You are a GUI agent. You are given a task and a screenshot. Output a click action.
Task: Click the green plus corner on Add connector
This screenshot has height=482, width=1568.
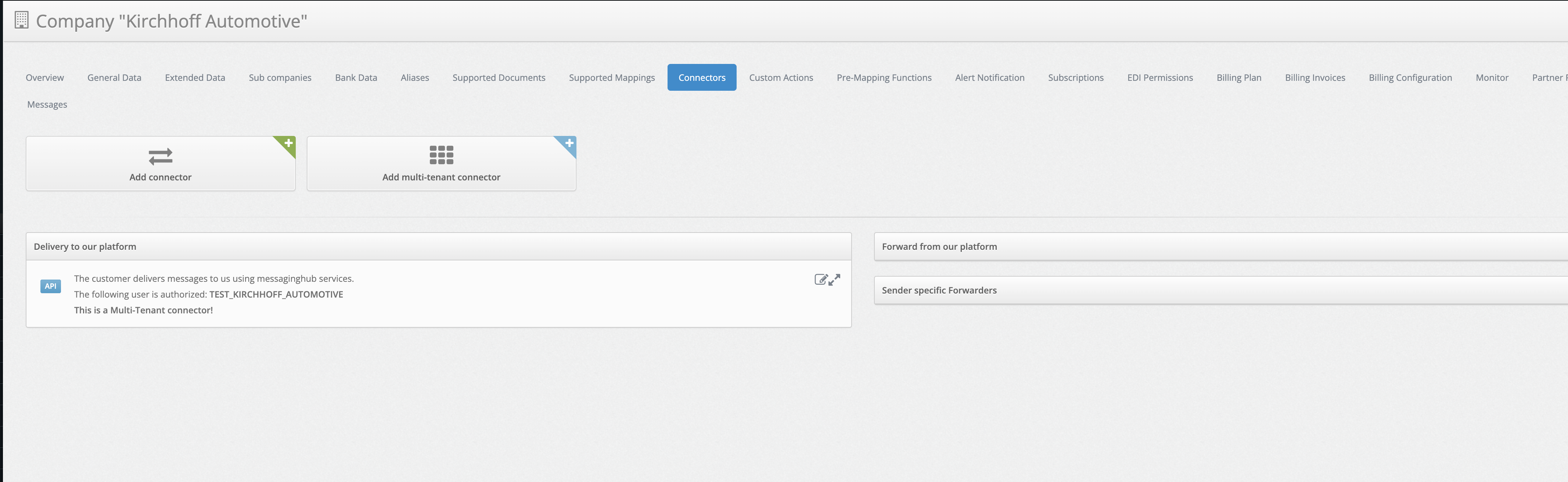pos(287,144)
